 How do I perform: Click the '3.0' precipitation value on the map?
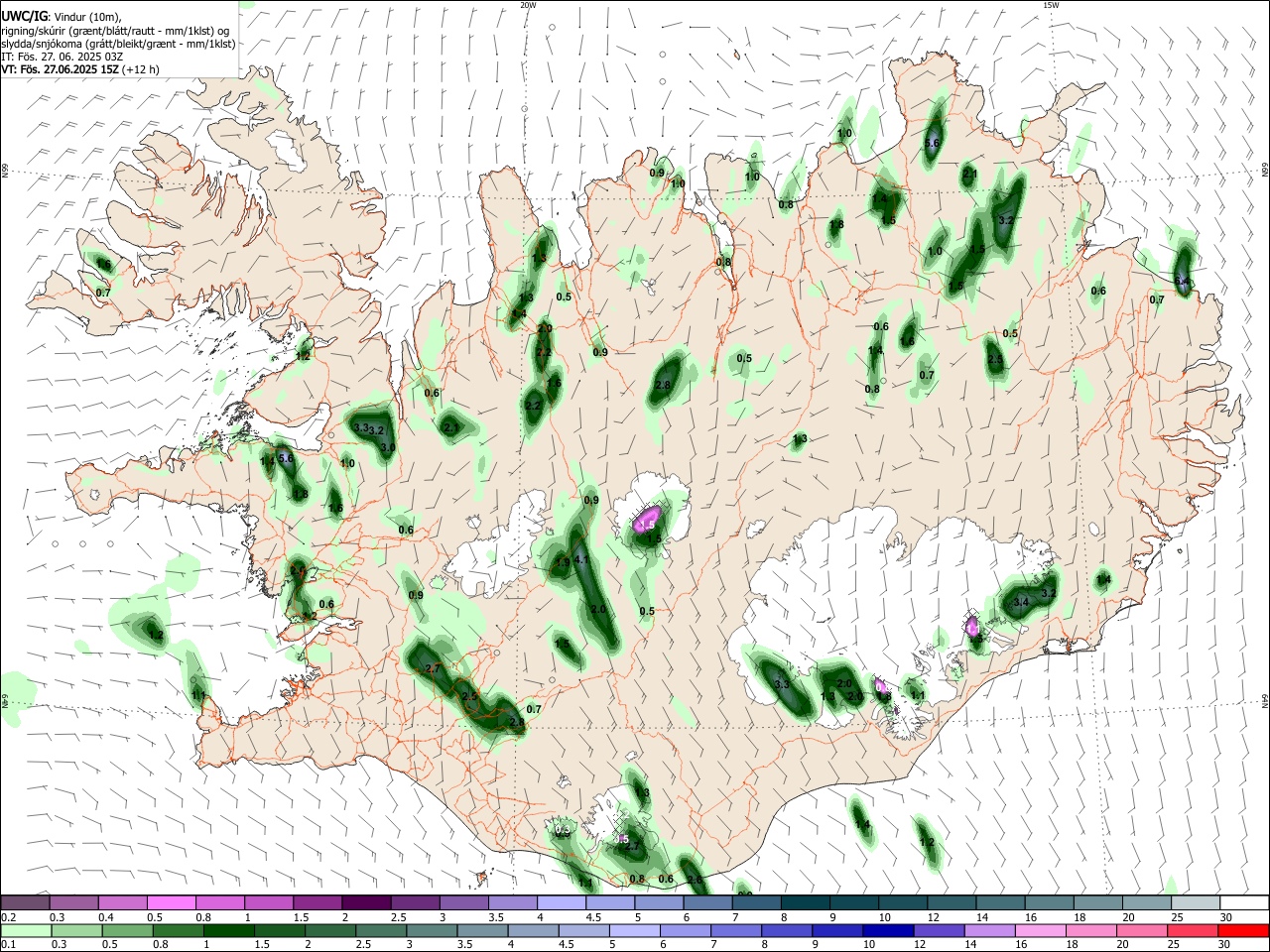pyautogui.click(x=388, y=448)
